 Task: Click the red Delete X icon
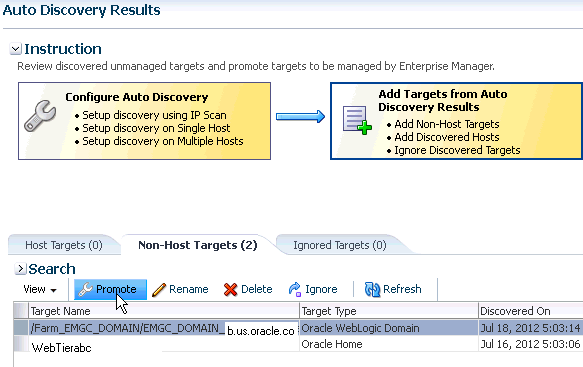click(x=231, y=290)
